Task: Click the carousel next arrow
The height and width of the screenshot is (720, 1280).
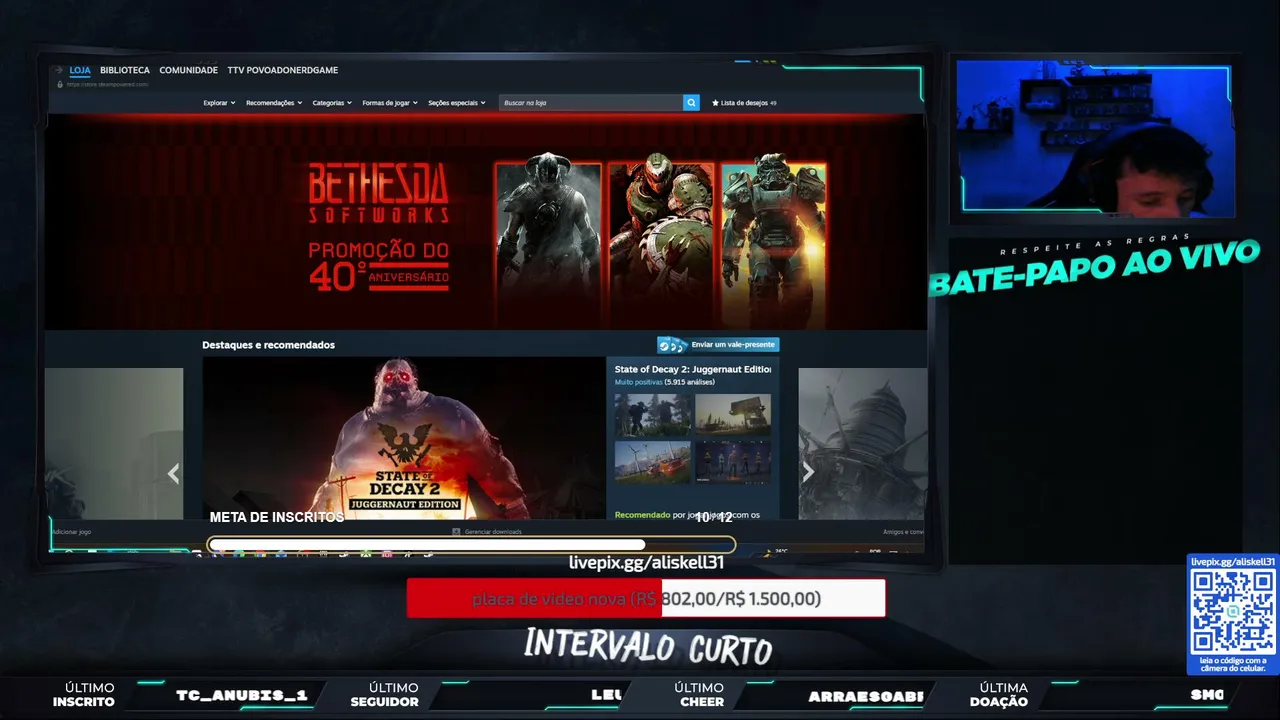Action: 808,473
